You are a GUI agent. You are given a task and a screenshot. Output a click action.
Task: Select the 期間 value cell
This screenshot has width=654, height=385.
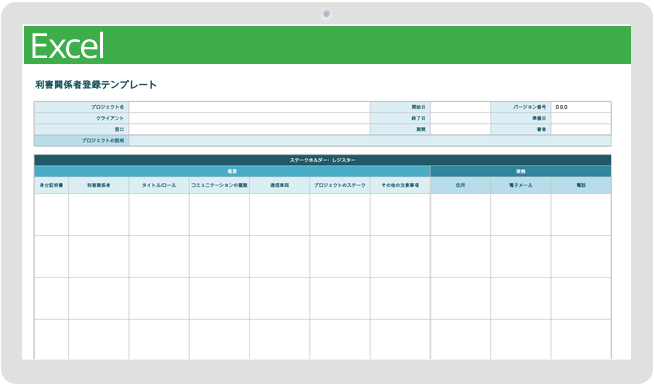(460, 130)
